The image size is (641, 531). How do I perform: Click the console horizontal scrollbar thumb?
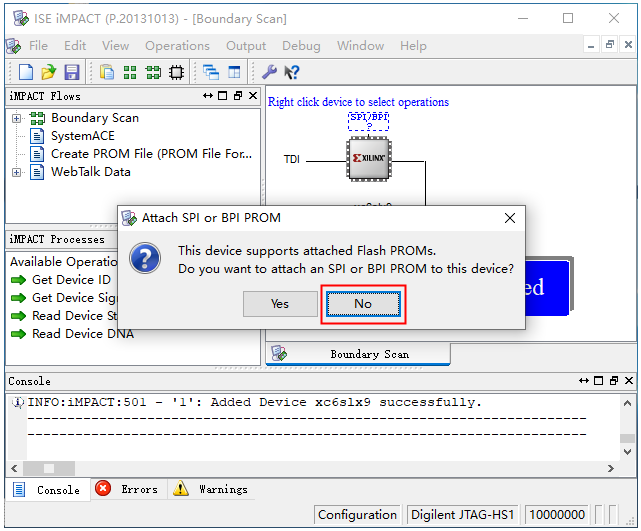pyautogui.click(x=49, y=468)
